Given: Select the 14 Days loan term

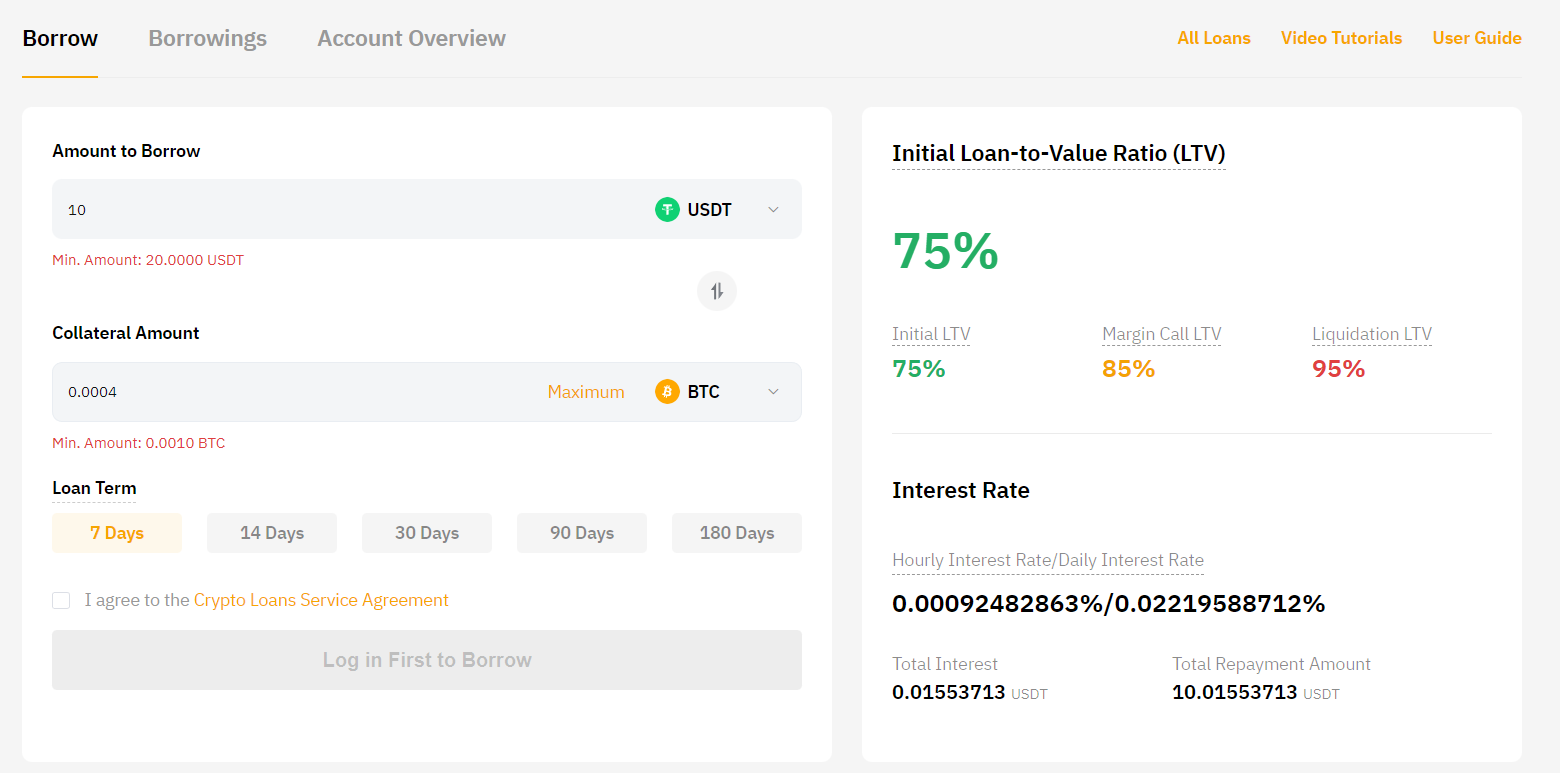Looking at the screenshot, I should point(272,533).
